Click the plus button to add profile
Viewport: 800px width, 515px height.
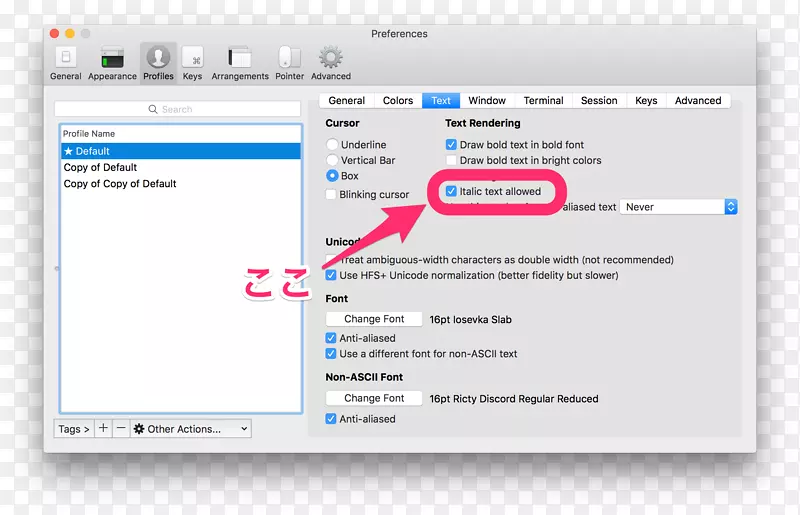coord(103,428)
